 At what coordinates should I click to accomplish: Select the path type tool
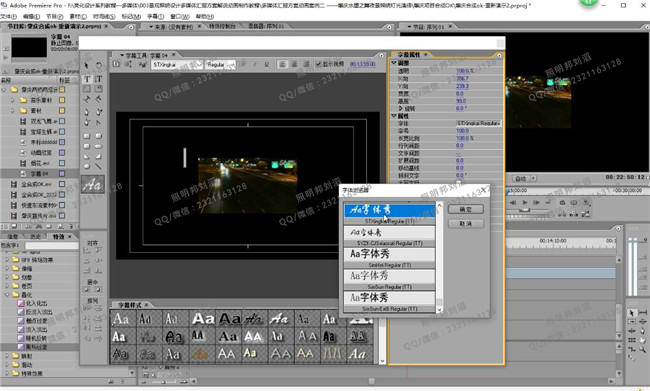pyautogui.click(x=87, y=99)
